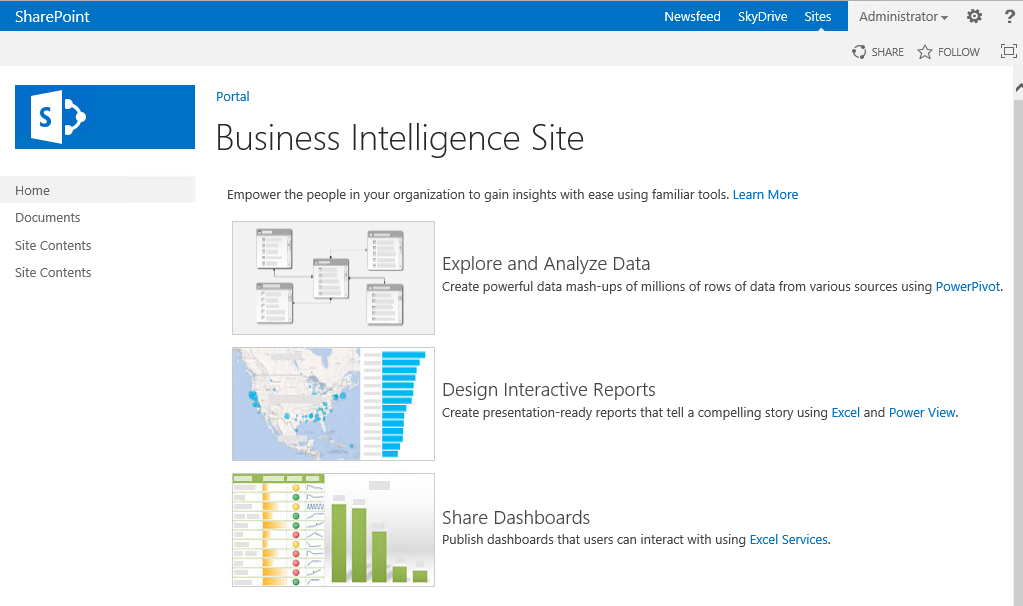Click the vertical scrollbar on the right
The height and width of the screenshot is (606, 1023).
1017,300
